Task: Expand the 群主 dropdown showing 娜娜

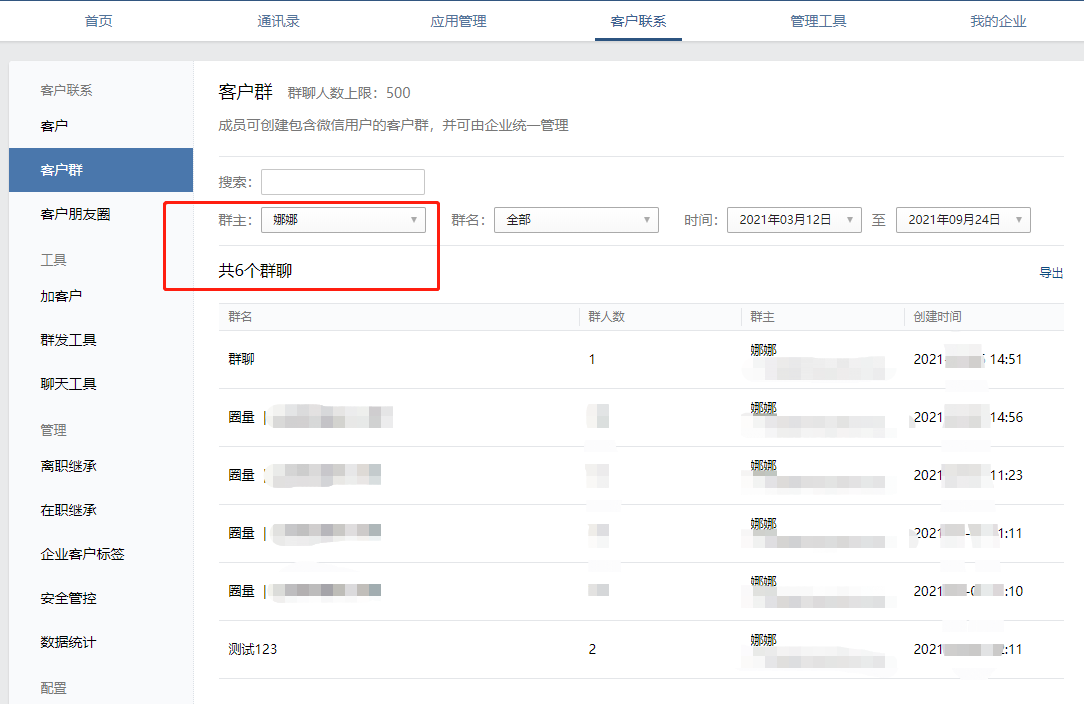Action: 343,219
